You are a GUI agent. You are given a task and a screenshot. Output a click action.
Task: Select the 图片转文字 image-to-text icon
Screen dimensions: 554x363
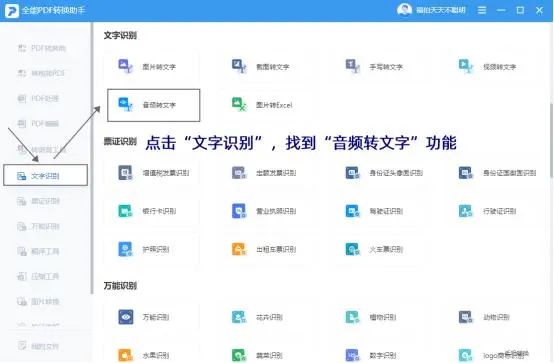[x=125, y=66]
